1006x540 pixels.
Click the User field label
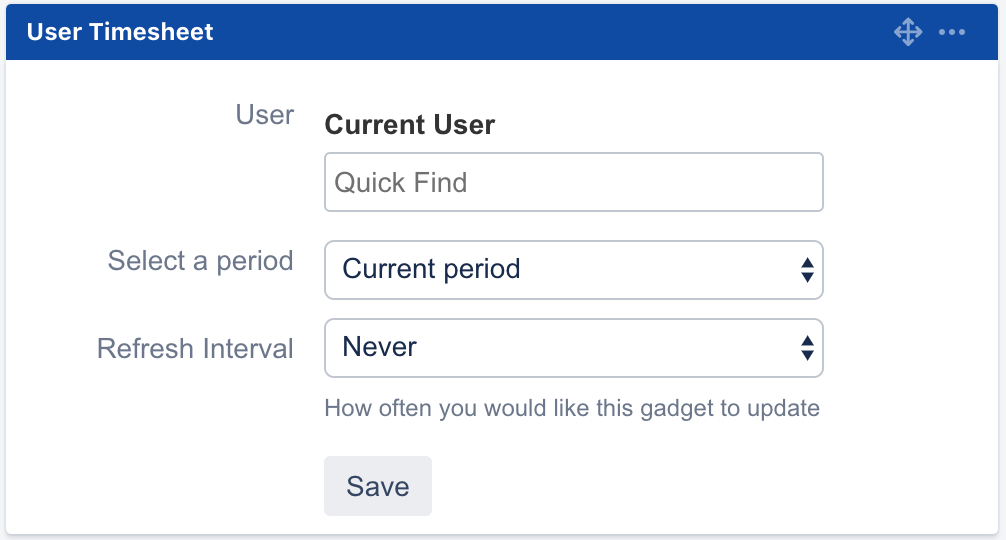click(x=265, y=115)
